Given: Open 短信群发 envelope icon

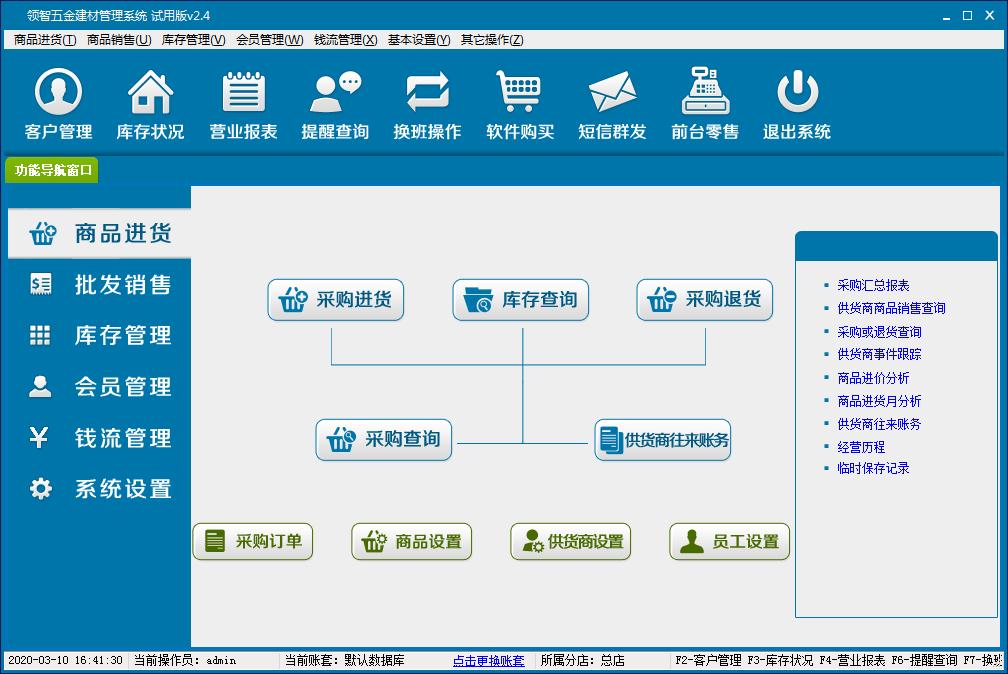Looking at the screenshot, I should (612, 104).
